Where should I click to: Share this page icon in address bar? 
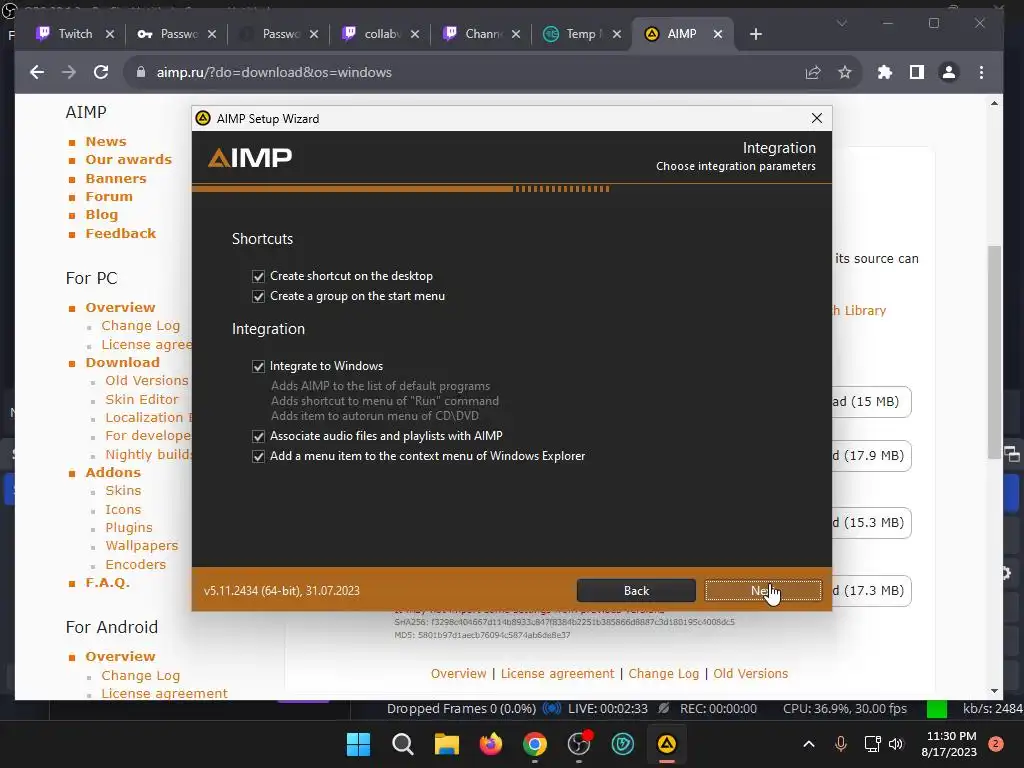(x=813, y=72)
